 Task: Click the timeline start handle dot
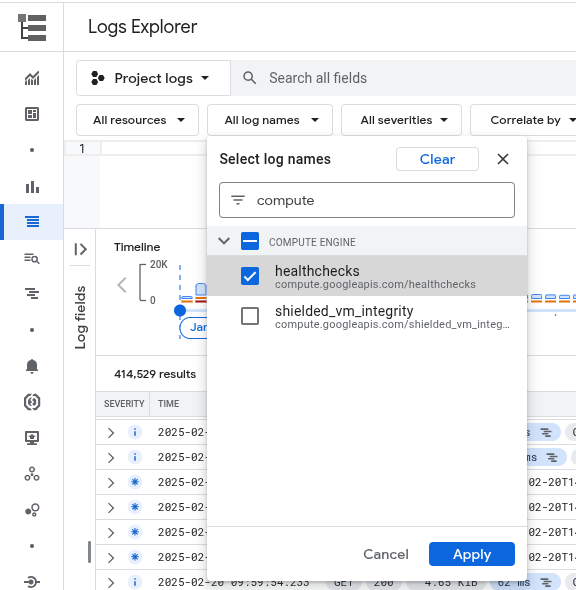(x=180, y=310)
